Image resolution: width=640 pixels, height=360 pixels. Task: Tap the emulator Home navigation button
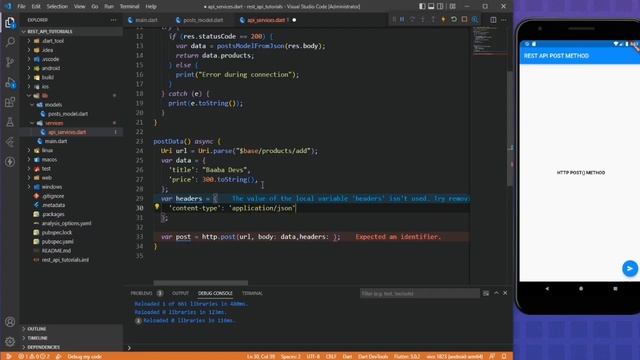tap(581, 289)
